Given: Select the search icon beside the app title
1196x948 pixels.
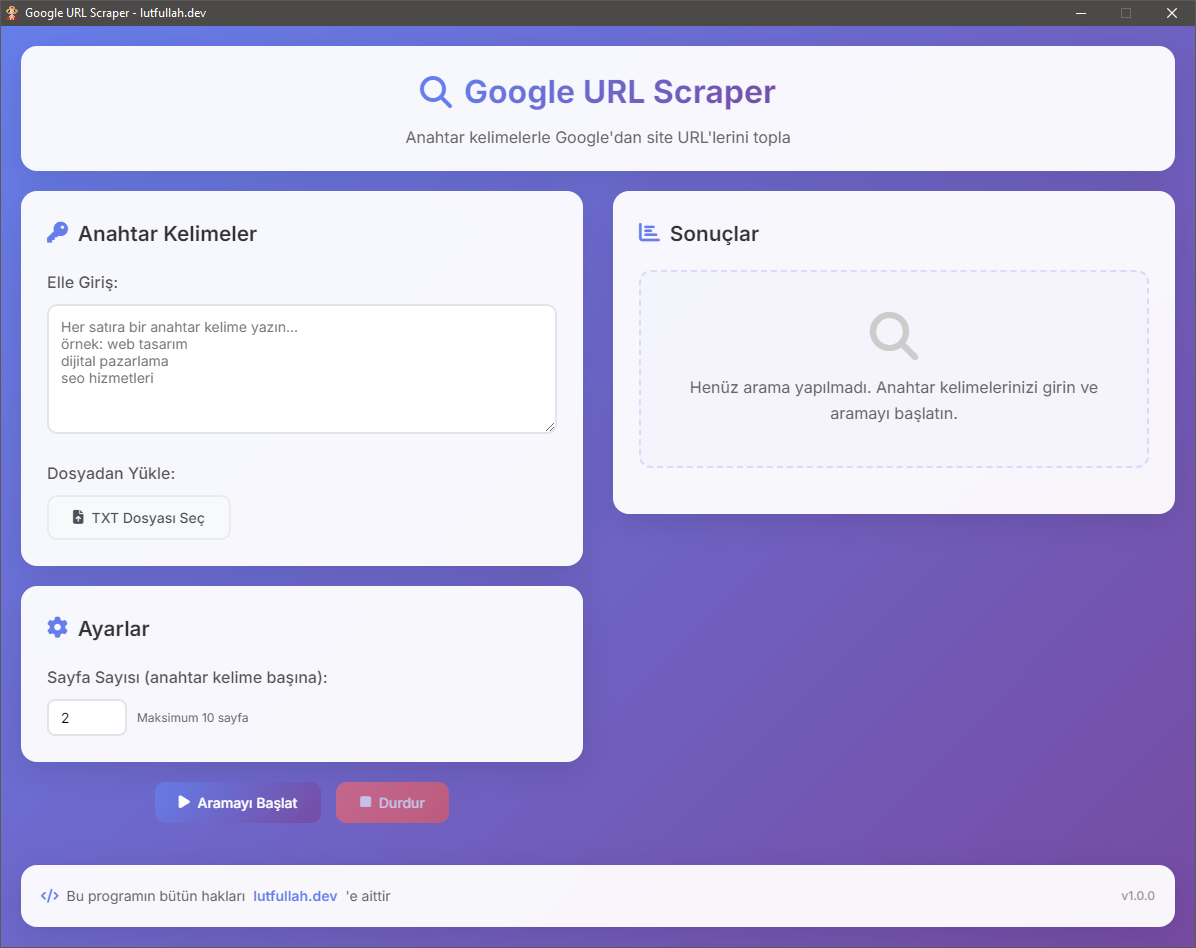Looking at the screenshot, I should point(435,91).
